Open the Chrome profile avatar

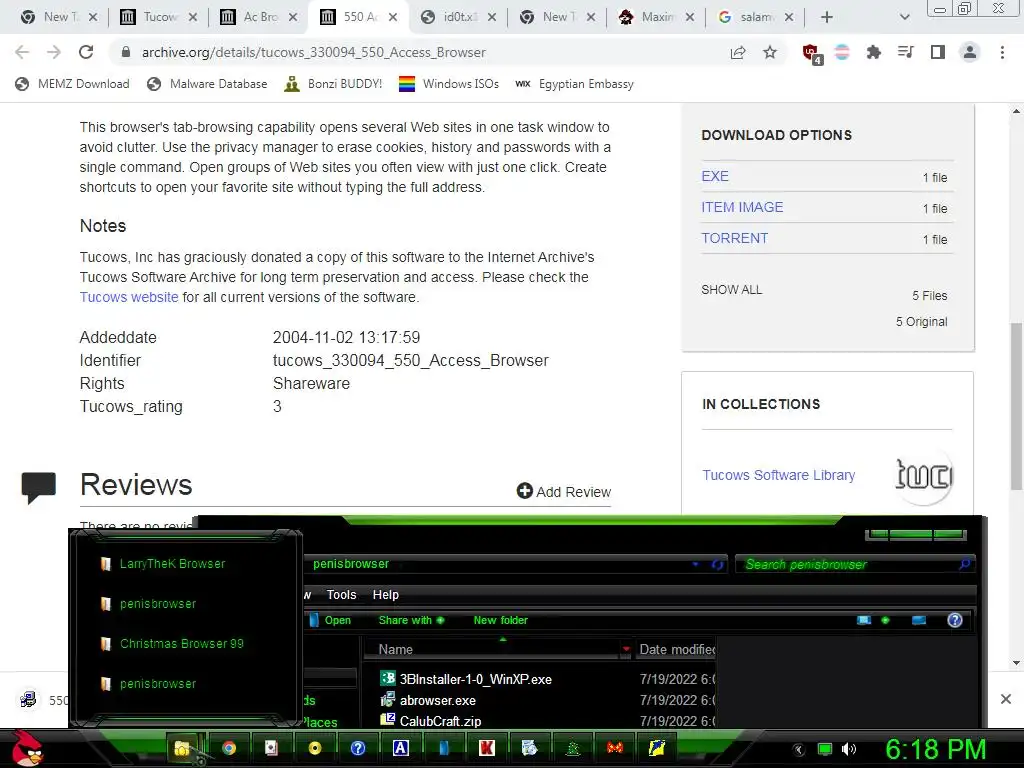coord(970,52)
